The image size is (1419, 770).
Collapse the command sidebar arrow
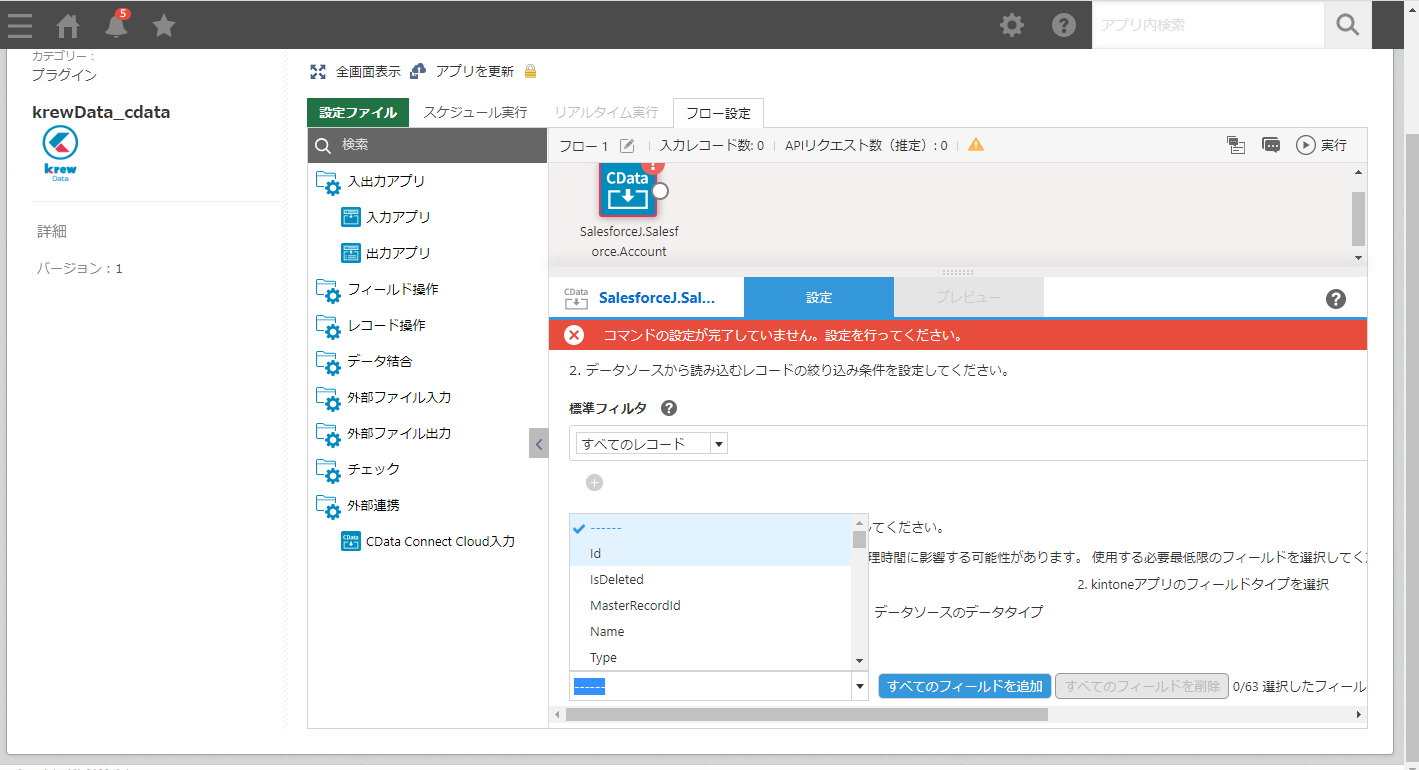539,443
